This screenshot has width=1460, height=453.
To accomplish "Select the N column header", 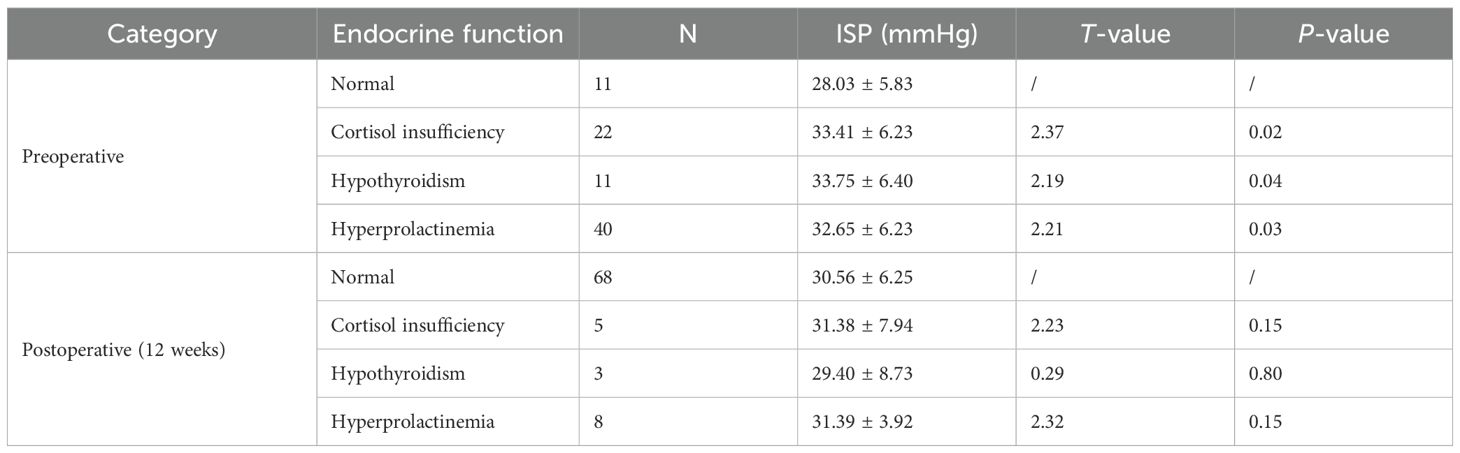I will point(689,34).
